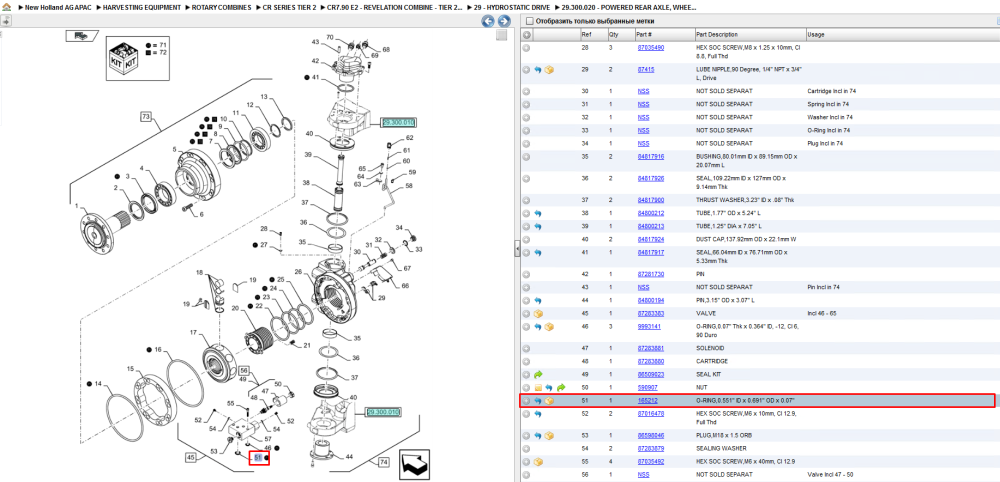1000x482 pixels.
Task: Click package icon in PLUG row 53
Action: tap(549, 435)
